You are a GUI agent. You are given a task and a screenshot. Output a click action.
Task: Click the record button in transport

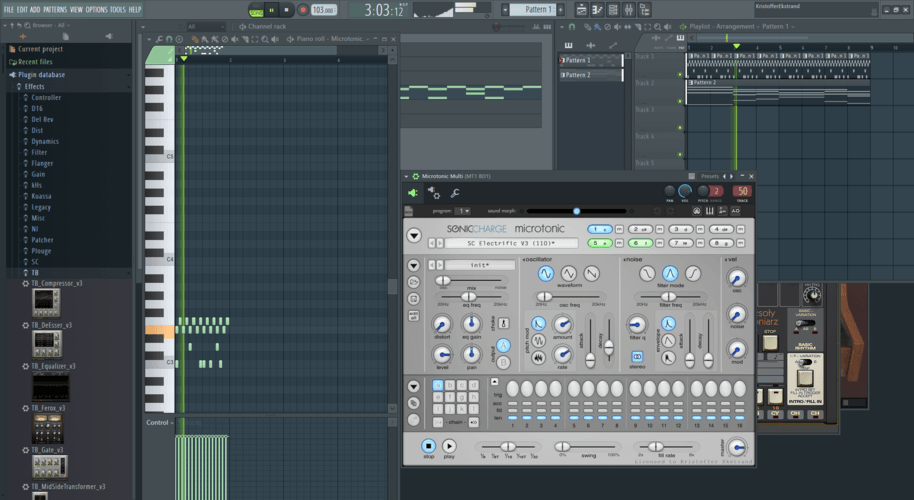point(303,10)
